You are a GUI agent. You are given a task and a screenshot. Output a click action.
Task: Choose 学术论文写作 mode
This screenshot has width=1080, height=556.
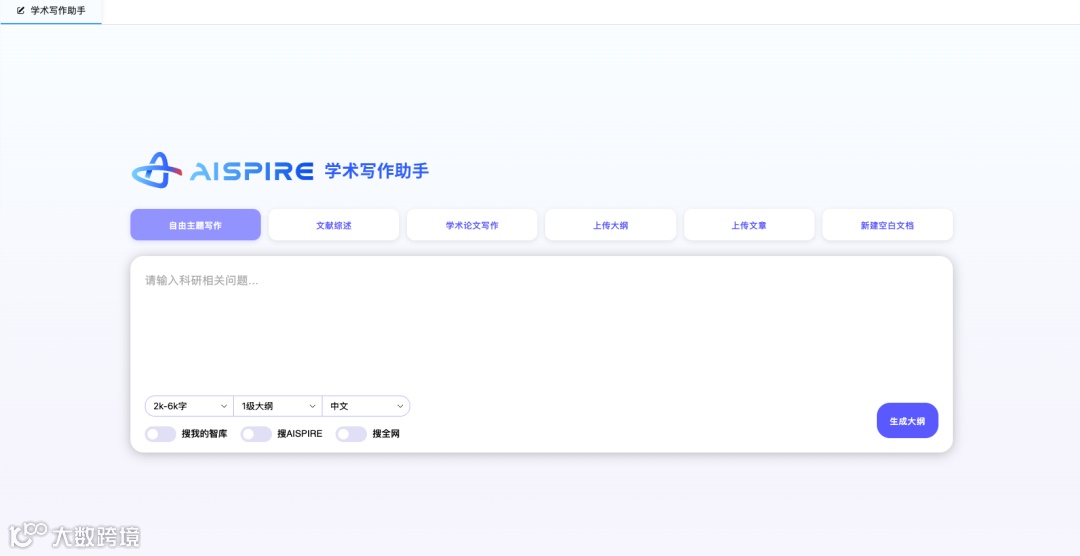472,225
